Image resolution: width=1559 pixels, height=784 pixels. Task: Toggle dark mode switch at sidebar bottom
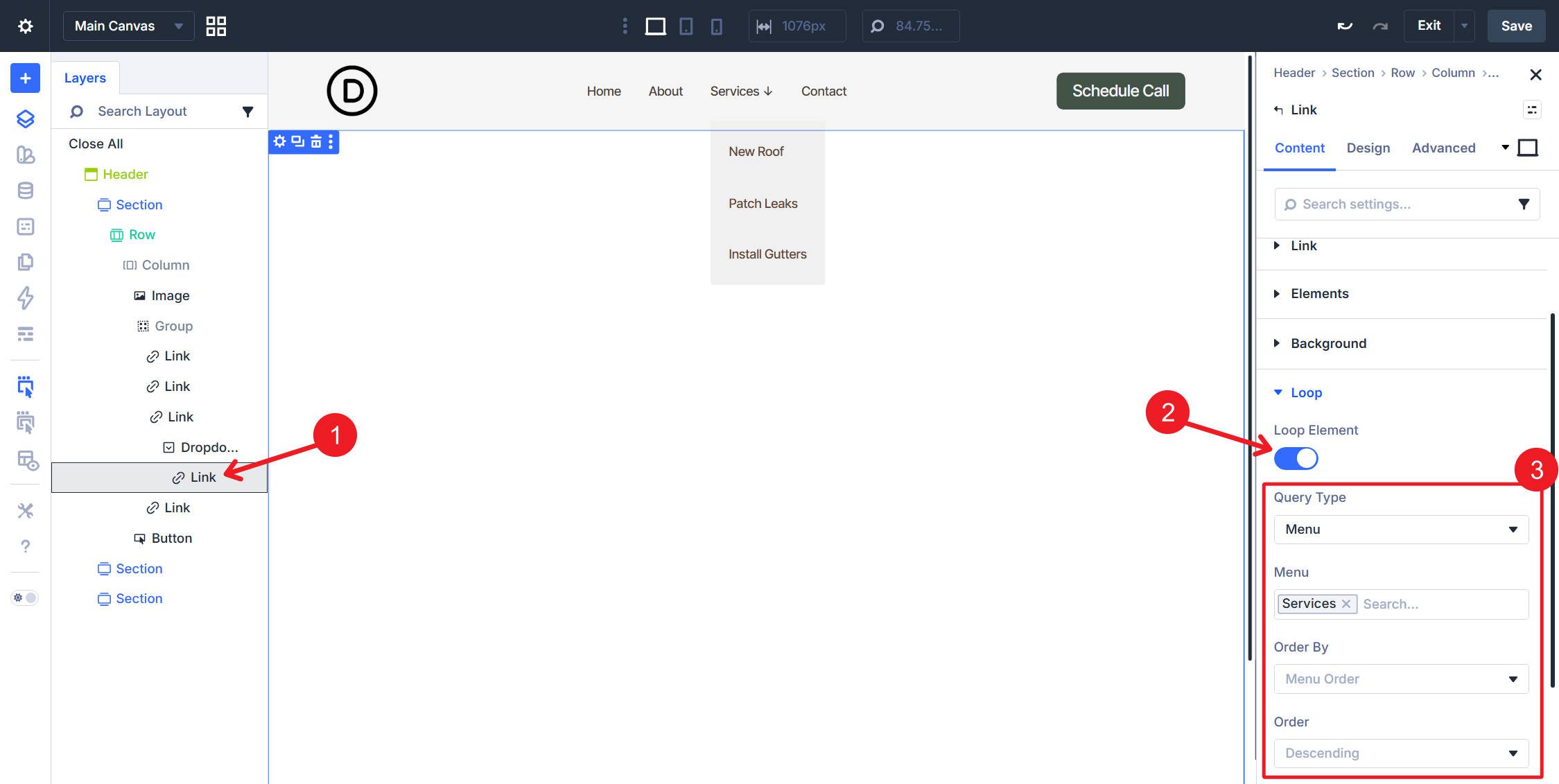pos(24,597)
